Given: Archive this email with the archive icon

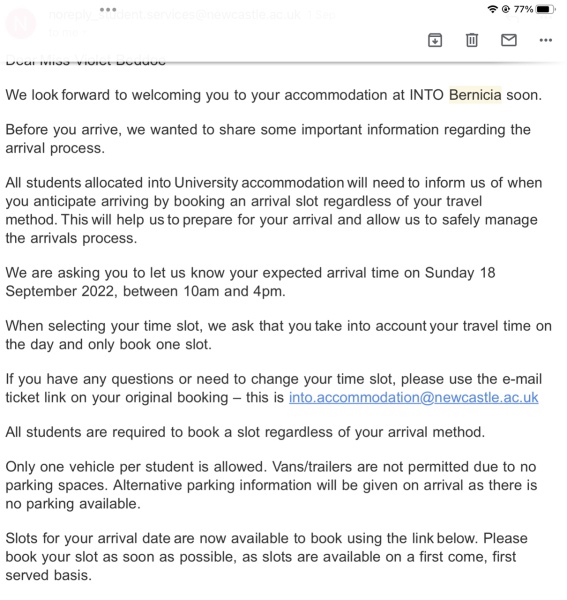Looking at the screenshot, I should pos(435,40).
